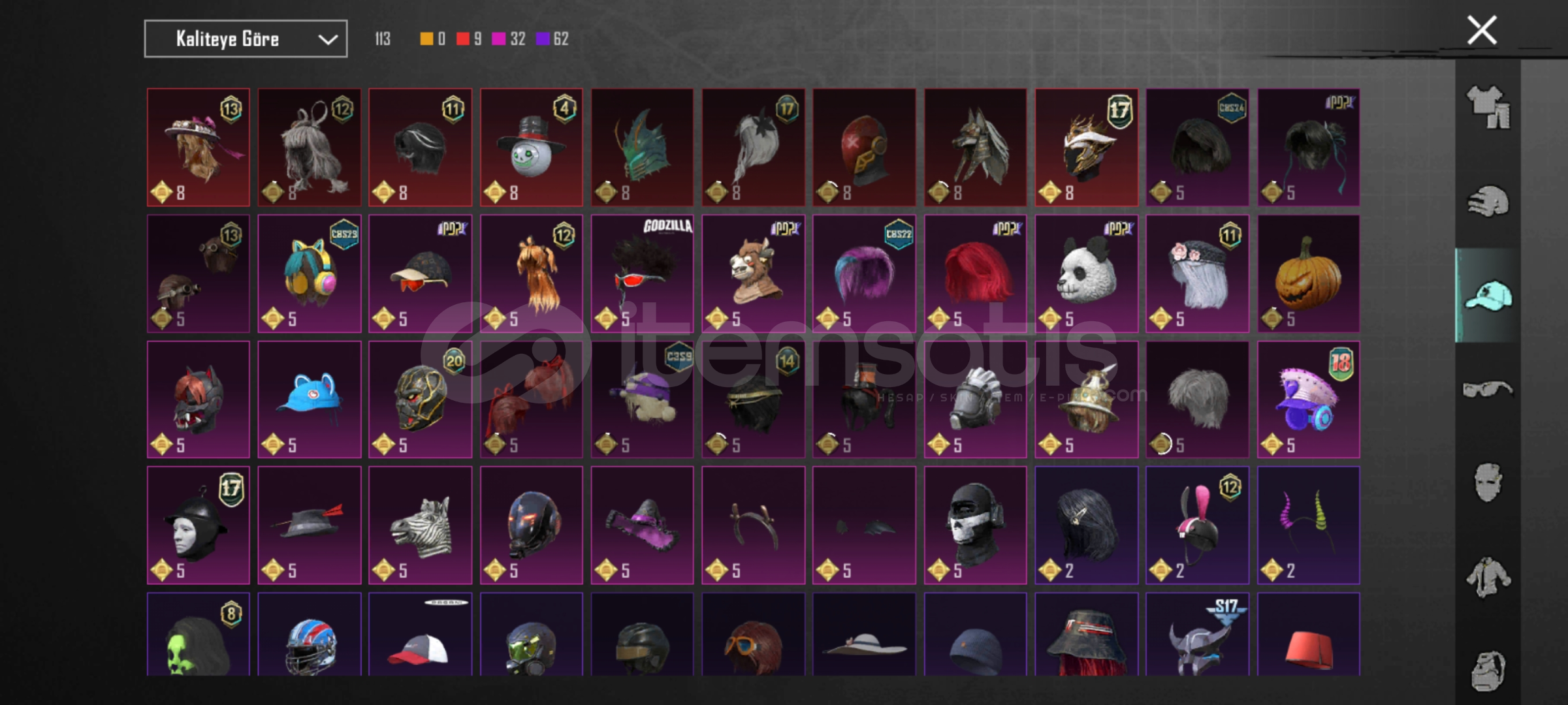Screen dimensions: 1568x705
Task: Select the teal cap headwear category
Action: point(1488,296)
